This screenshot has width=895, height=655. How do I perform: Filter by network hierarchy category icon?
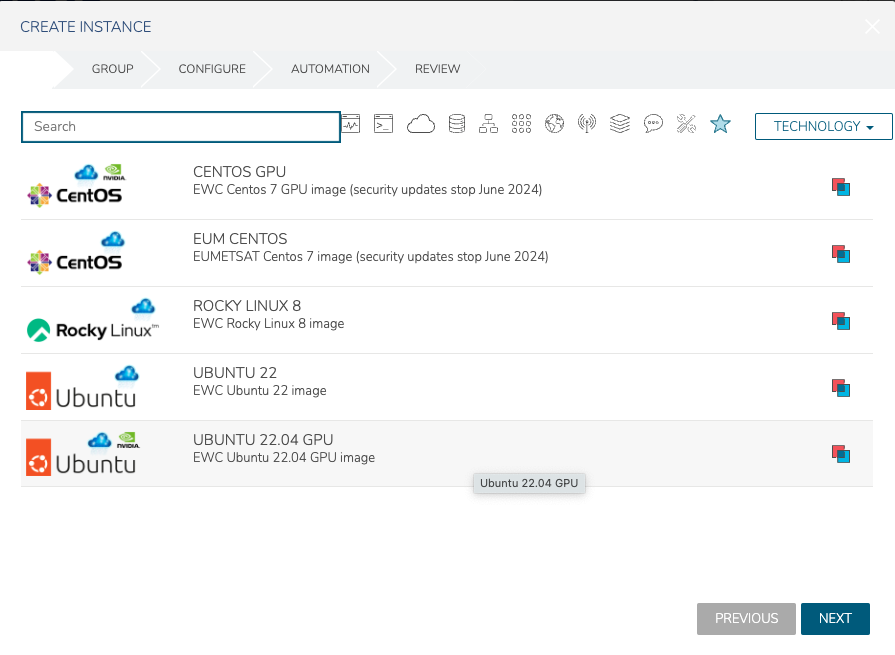tap(488, 123)
